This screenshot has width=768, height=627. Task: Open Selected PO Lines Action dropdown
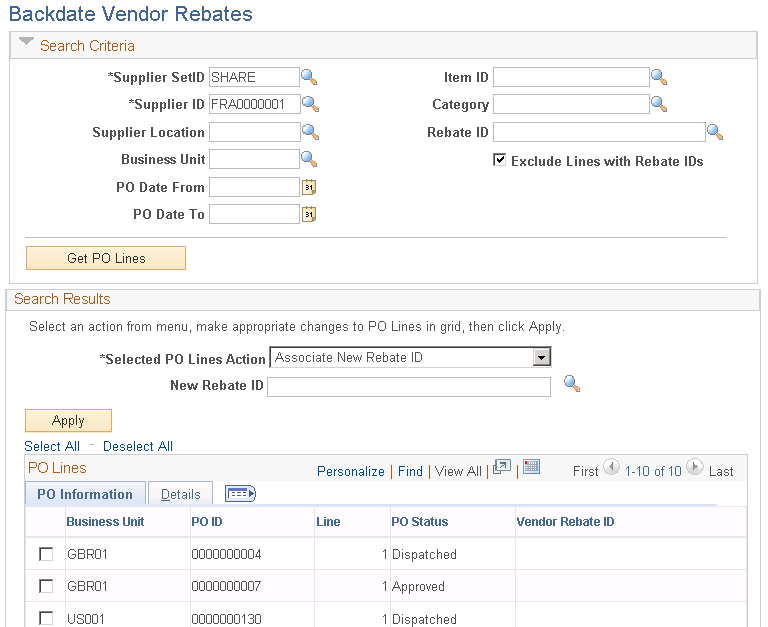[541, 358]
